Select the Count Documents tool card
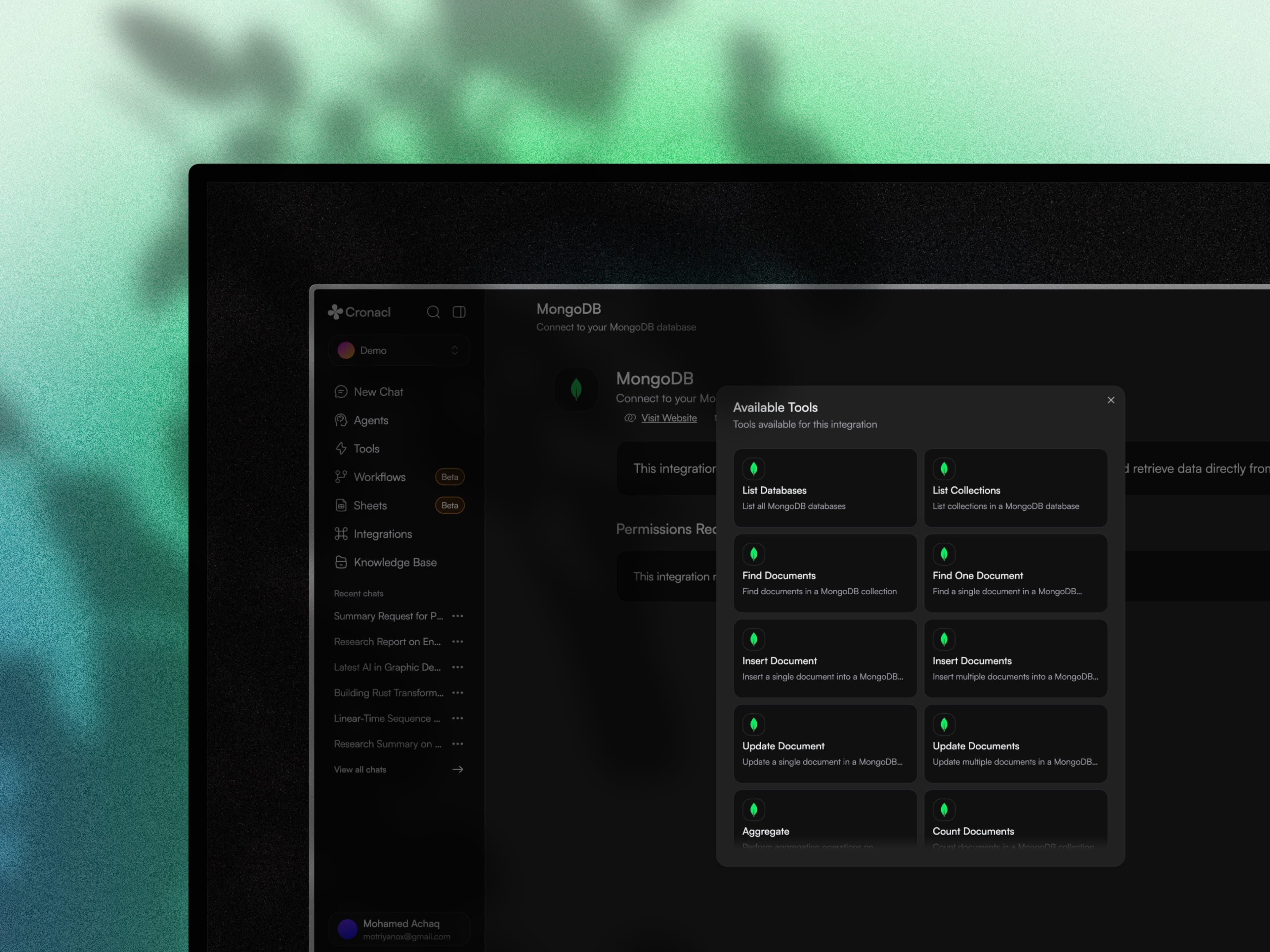The height and width of the screenshot is (952, 1270). [x=1016, y=820]
